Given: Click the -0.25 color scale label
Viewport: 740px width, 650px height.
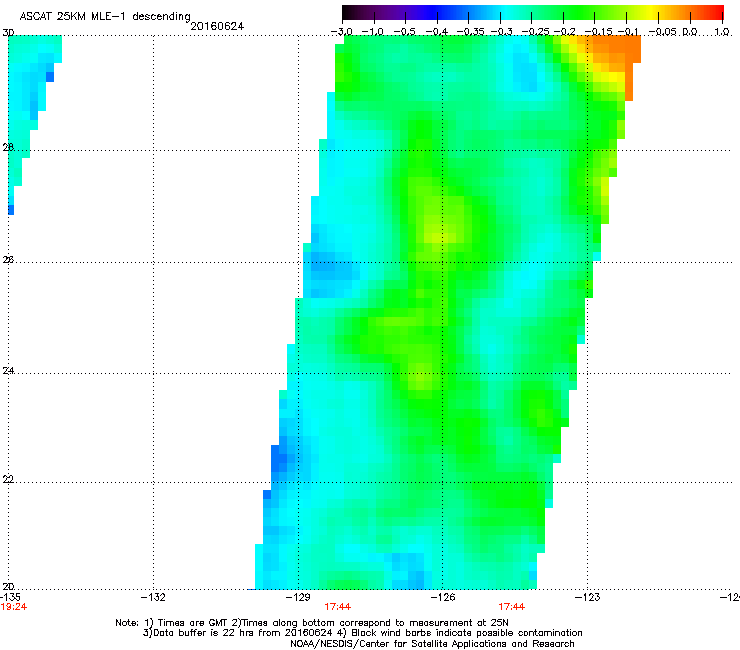Looking at the screenshot, I should point(535,32).
